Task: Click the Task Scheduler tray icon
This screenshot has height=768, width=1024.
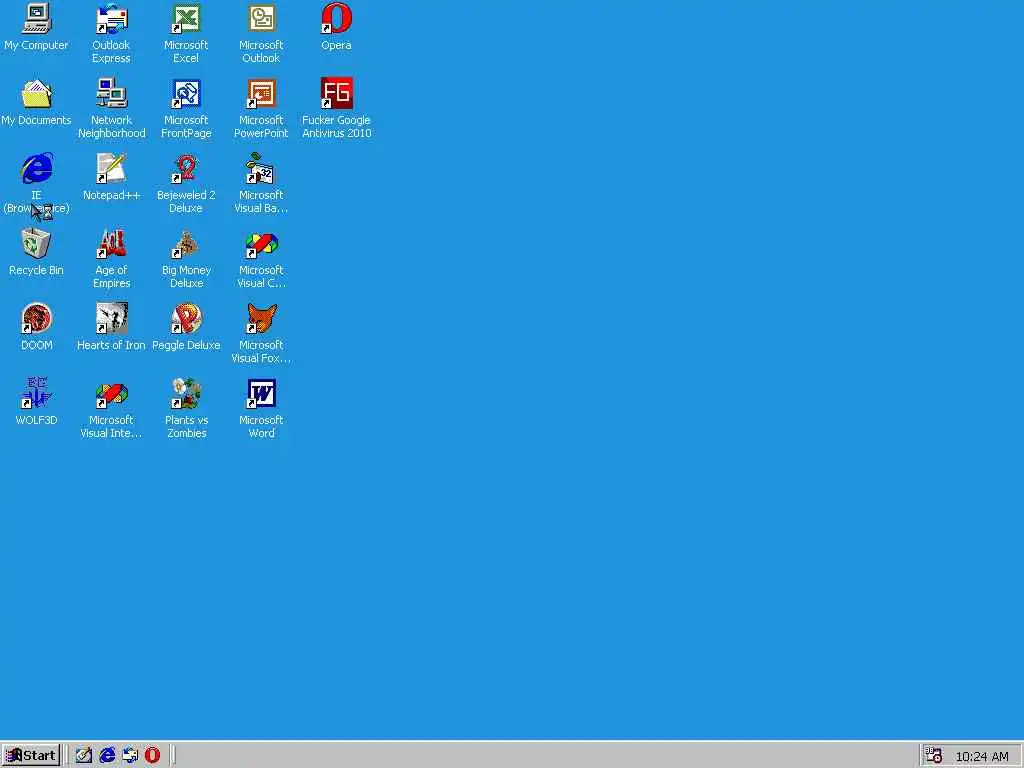Action: [934, 756]
